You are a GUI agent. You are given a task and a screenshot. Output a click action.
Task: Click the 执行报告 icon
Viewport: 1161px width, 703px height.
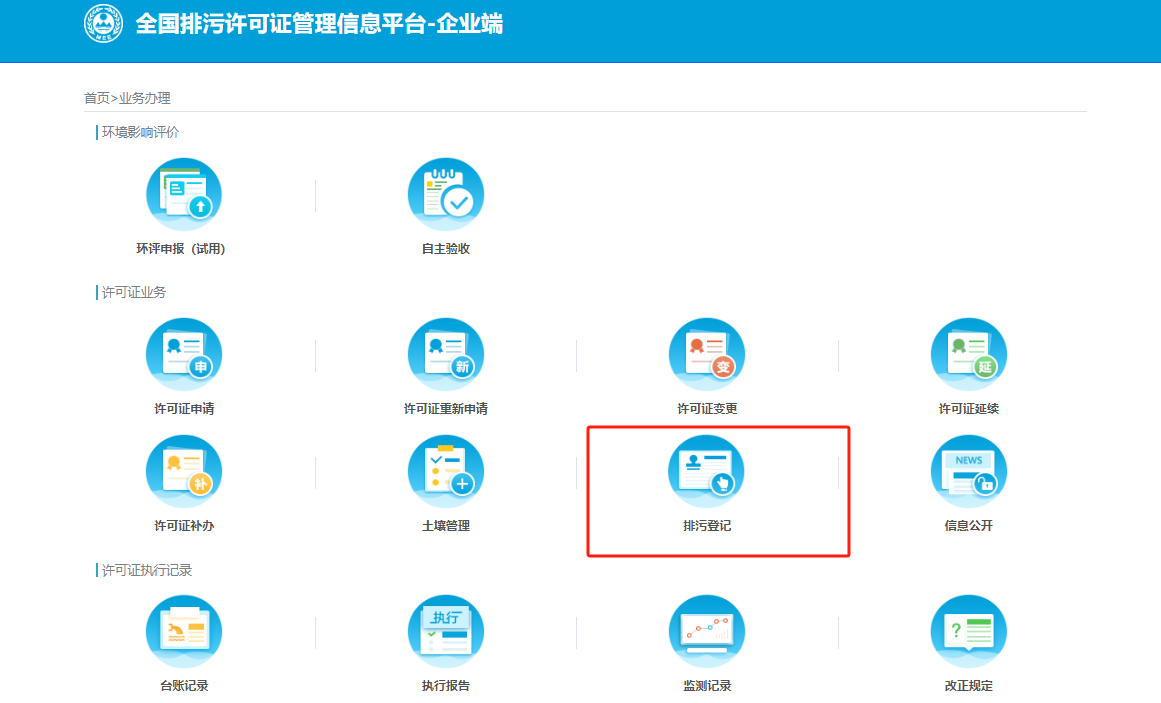click(445, 632)
